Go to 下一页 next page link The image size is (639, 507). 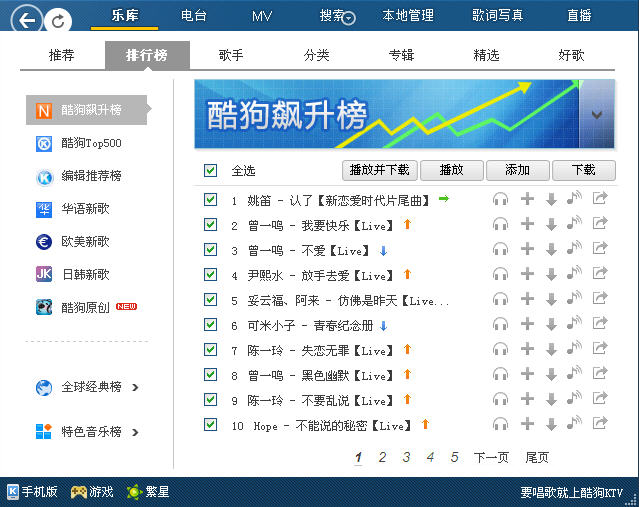click(491, 457)
